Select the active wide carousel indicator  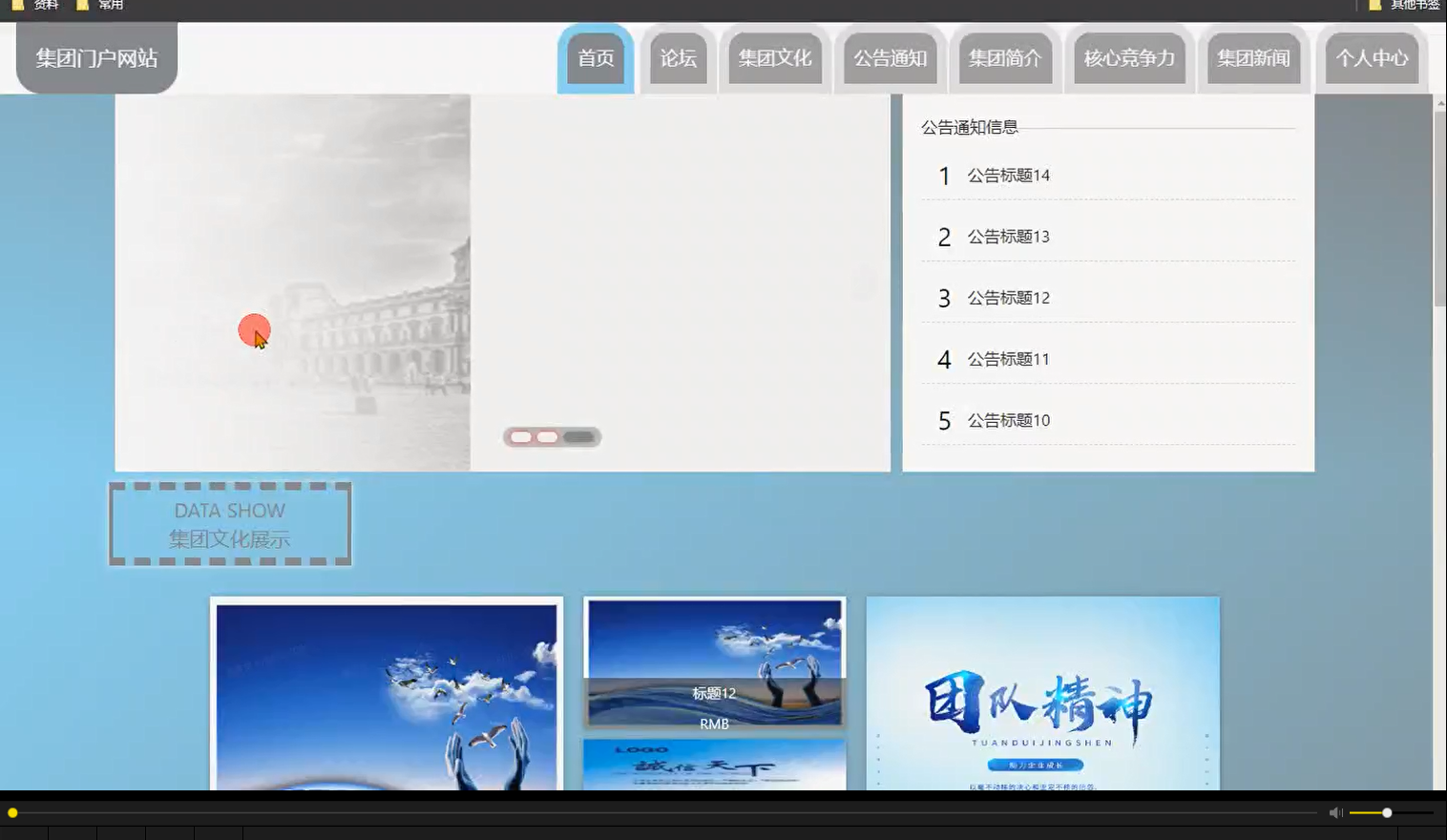577,436
